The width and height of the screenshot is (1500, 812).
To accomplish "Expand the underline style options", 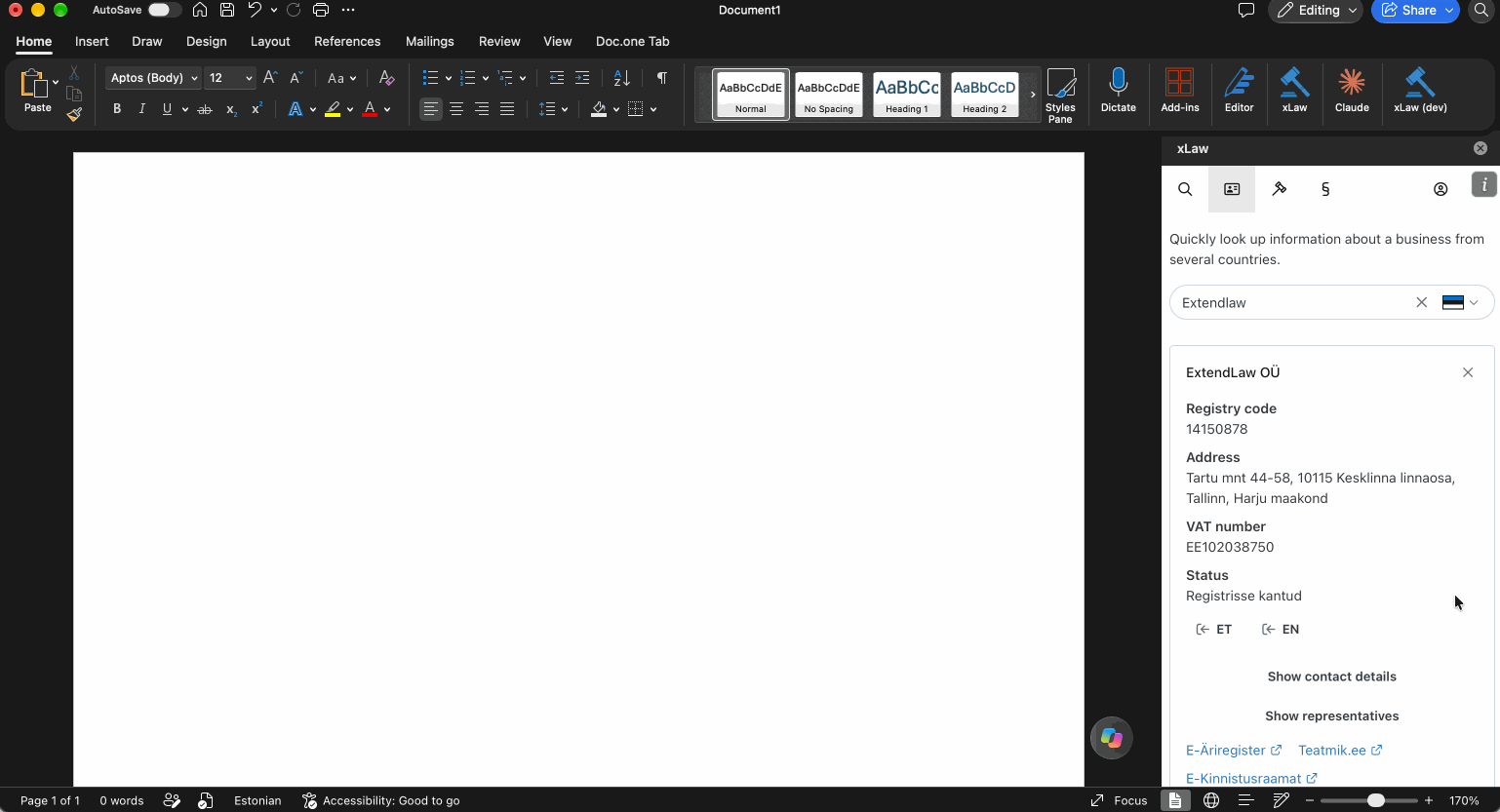I will tap(185, 109).
